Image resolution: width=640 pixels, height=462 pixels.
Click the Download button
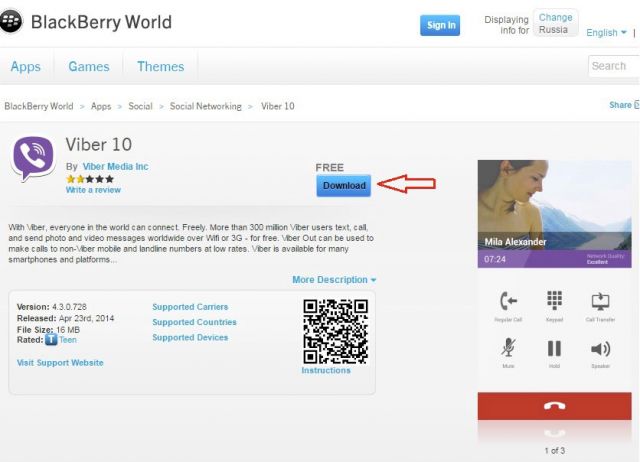pos(344,186)
